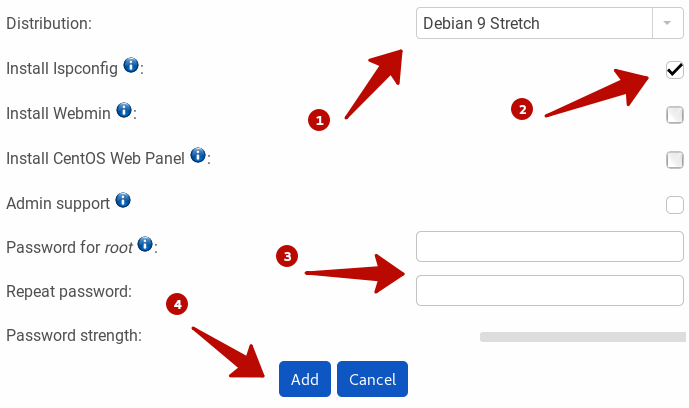Screen dimensions: 689x408
Task: Click the red step 3 marker badge
Action: click(287, 256)
